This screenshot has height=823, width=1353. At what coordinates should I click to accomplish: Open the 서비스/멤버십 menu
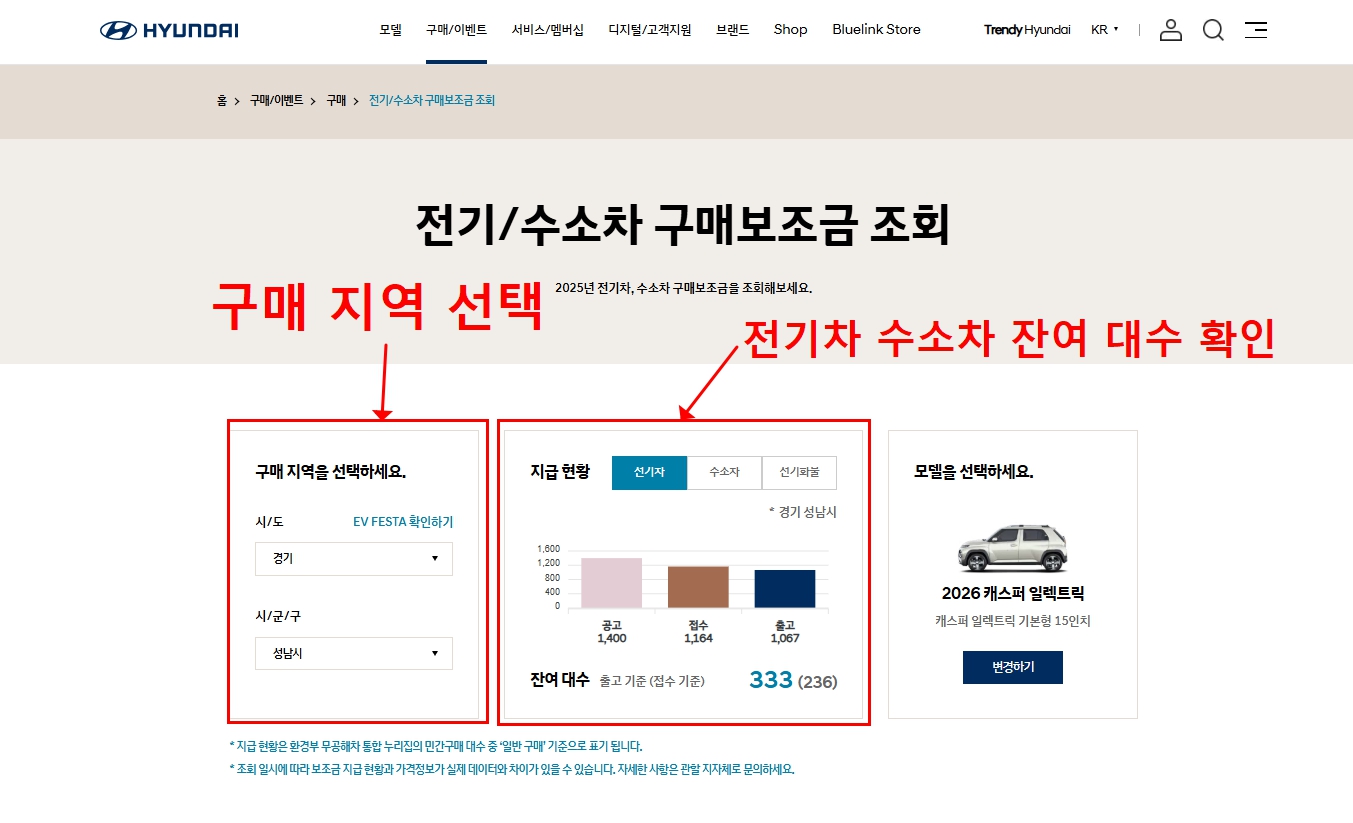pos(547,30)
